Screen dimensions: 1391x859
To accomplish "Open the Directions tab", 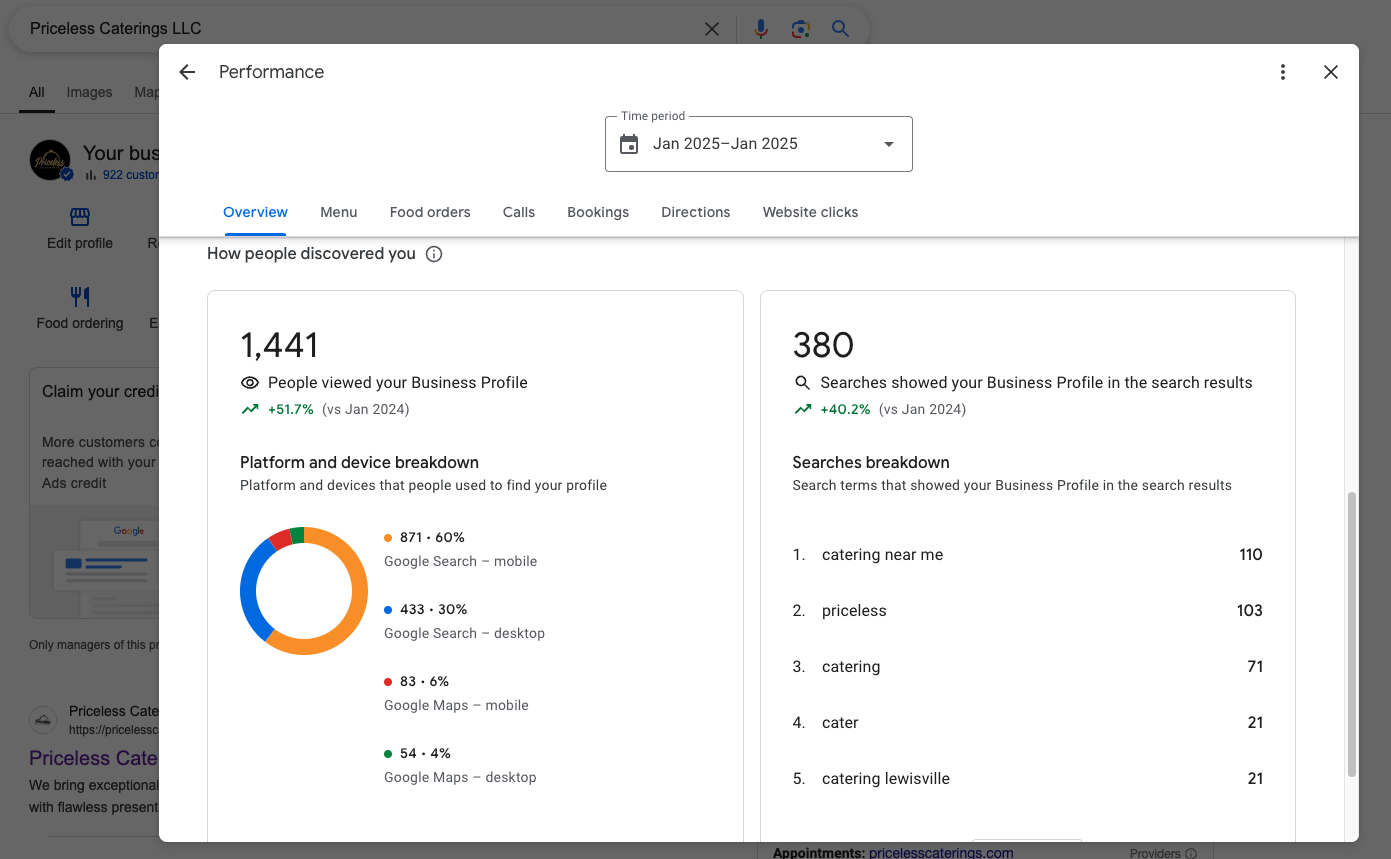I will pos(696,212).
